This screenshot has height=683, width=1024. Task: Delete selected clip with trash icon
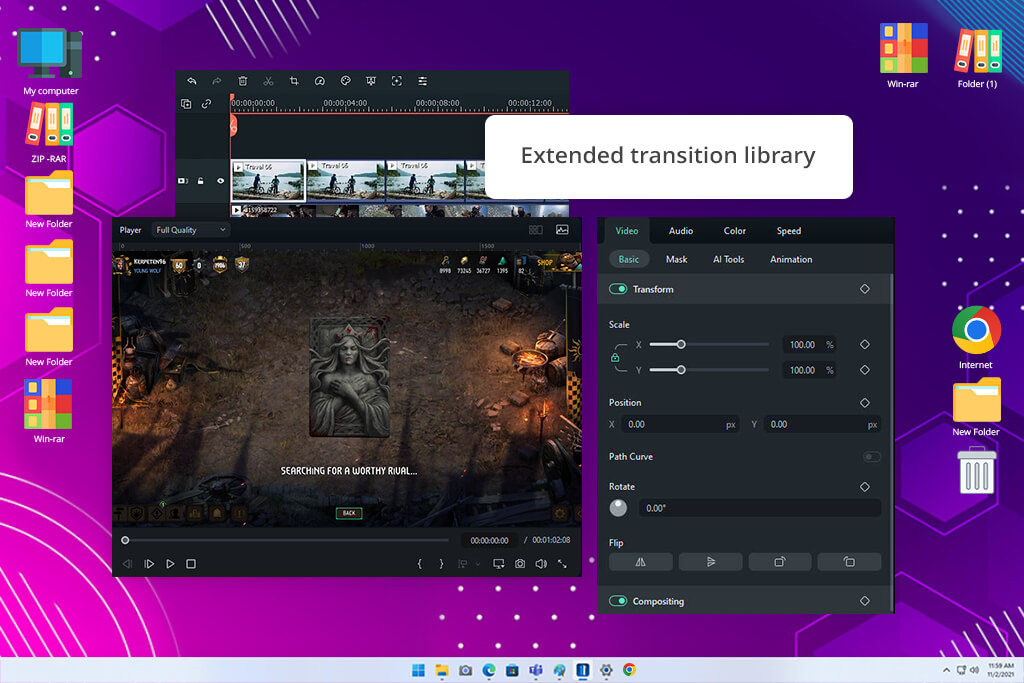click(242, 81)
